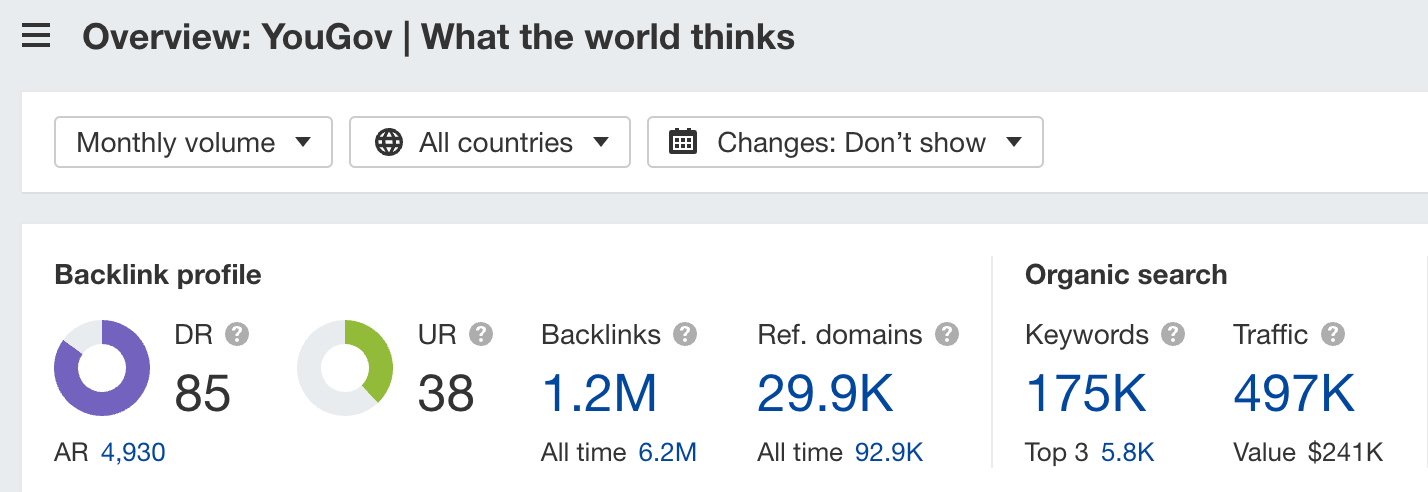Image resolution: width=1428 pixels, height=492 pixels.
Task: Click the purple DR donut chart
Action: point(102,368)
